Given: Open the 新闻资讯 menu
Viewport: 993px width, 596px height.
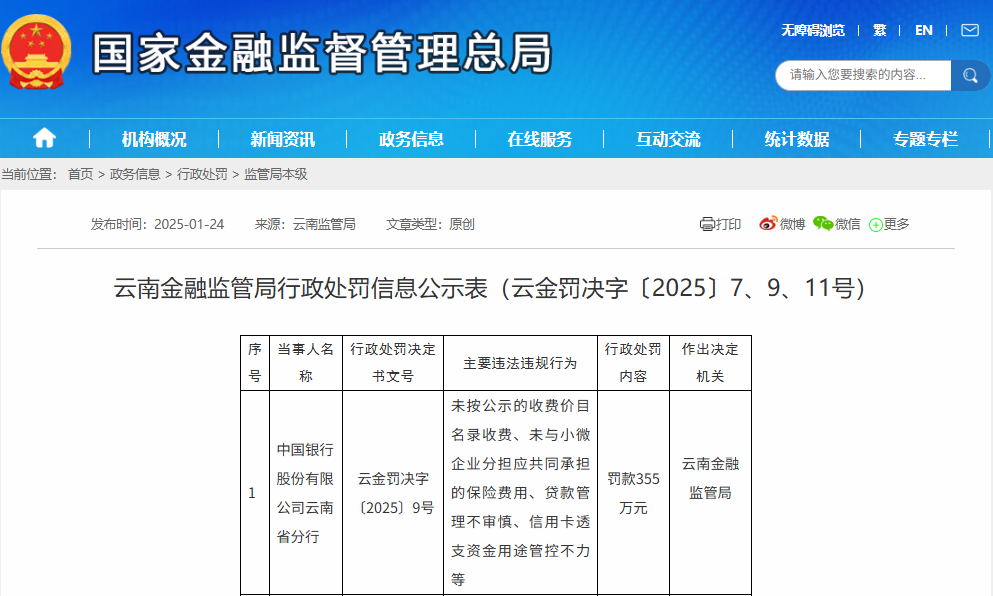Looking at the screenshot, I should click(282, 139).
